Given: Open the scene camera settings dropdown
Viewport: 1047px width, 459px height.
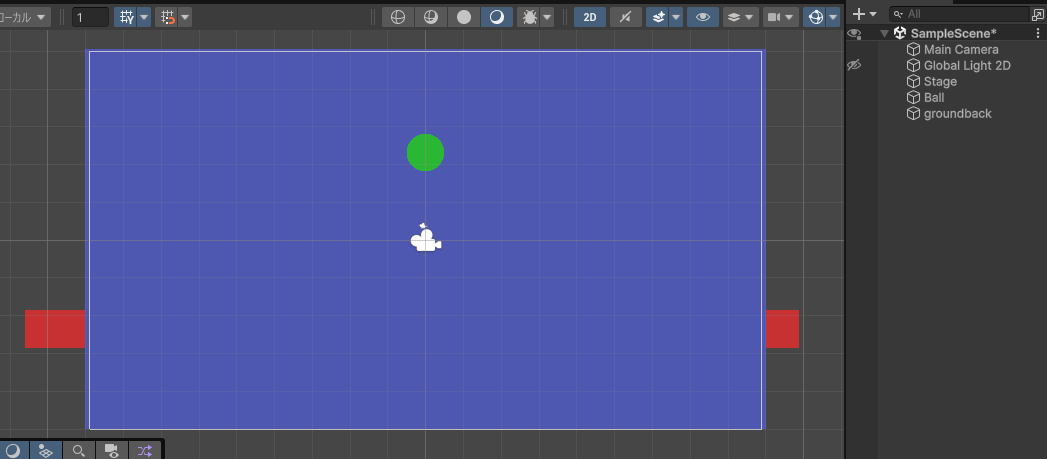Looking at the screenshot, I should [x=781, y=17].
